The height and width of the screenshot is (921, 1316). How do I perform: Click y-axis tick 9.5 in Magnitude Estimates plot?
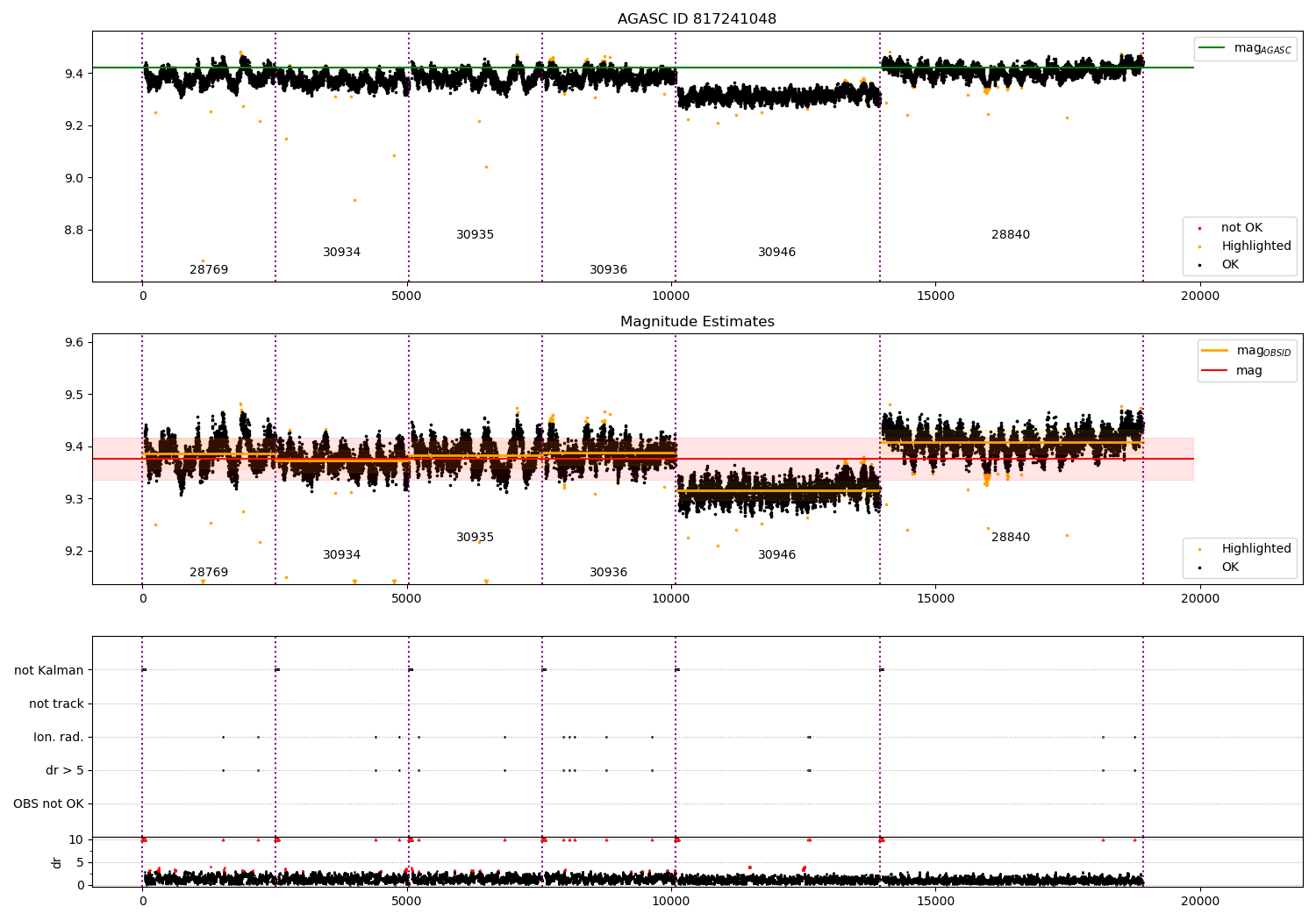[x=72, y=395]
